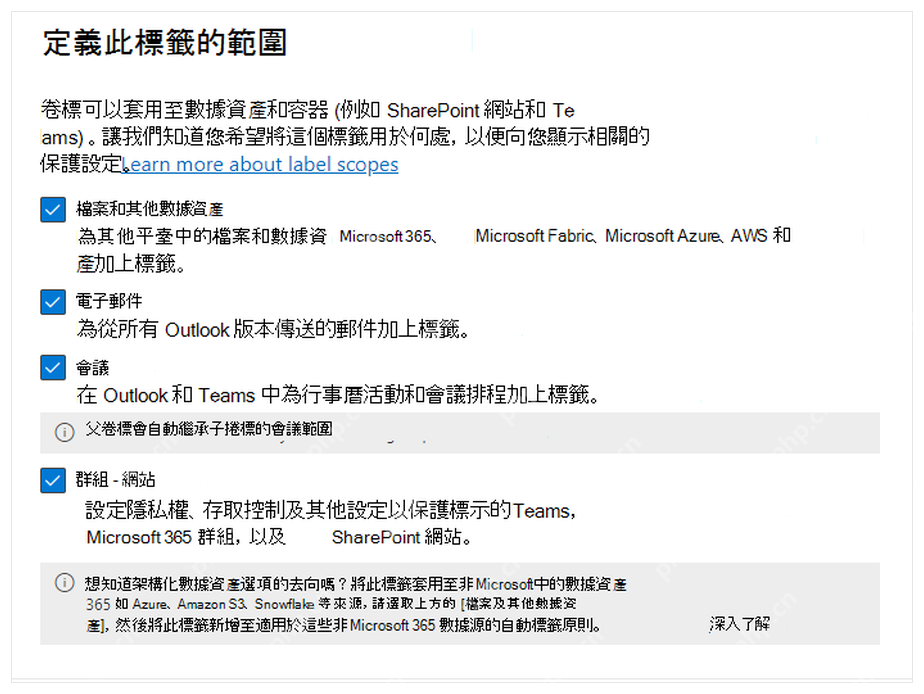Click the 設定隱私權、存取控制及其他設定 description line
The height and width of the screenshot is (694, 924).
tap(331, 510)
